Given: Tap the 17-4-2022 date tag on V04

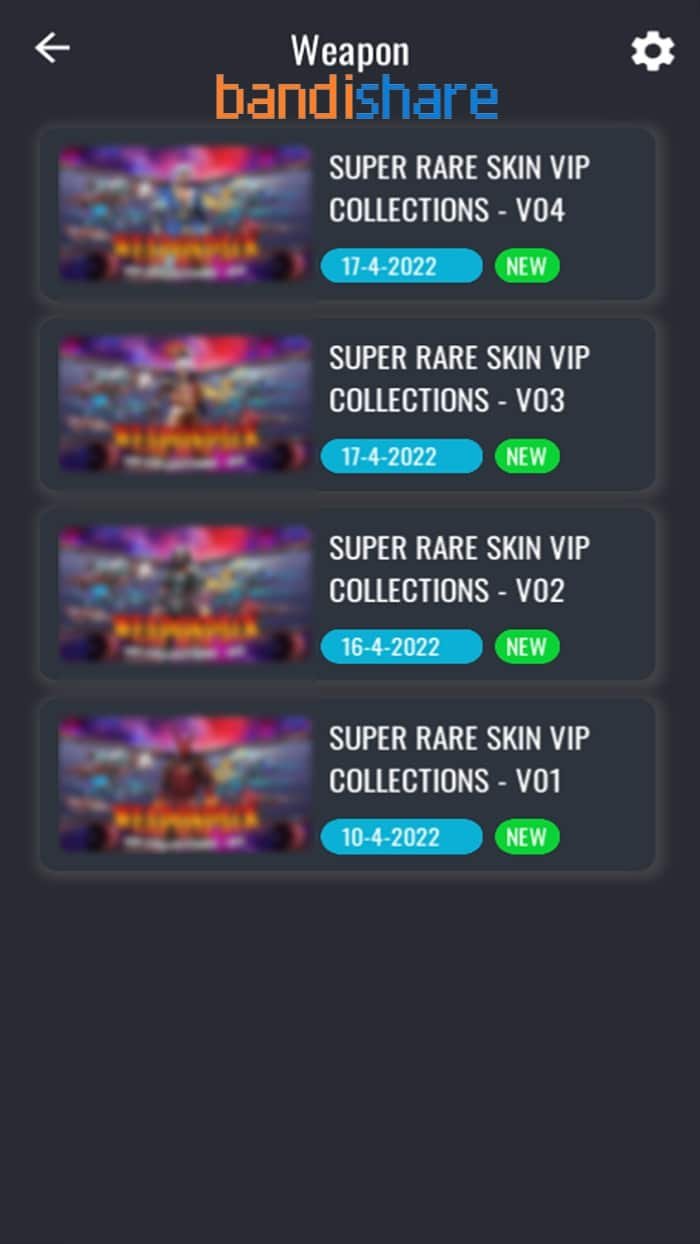Looking at the screenshot, I should 402,266.
